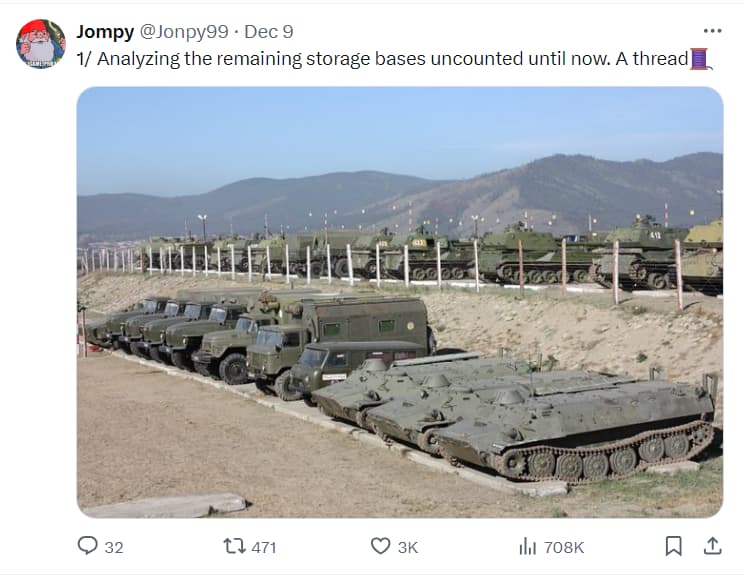744x579 pixels.
Task: Click the 708K views count
Action: coord(564,548)
